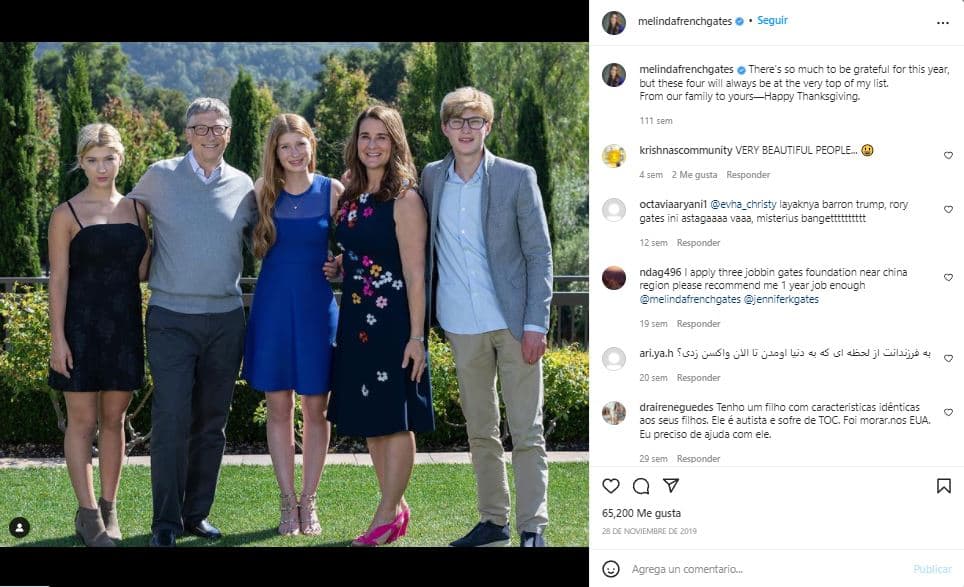
Task: Open melindafrenchgates header profile picture
Action: coord(614,22)
